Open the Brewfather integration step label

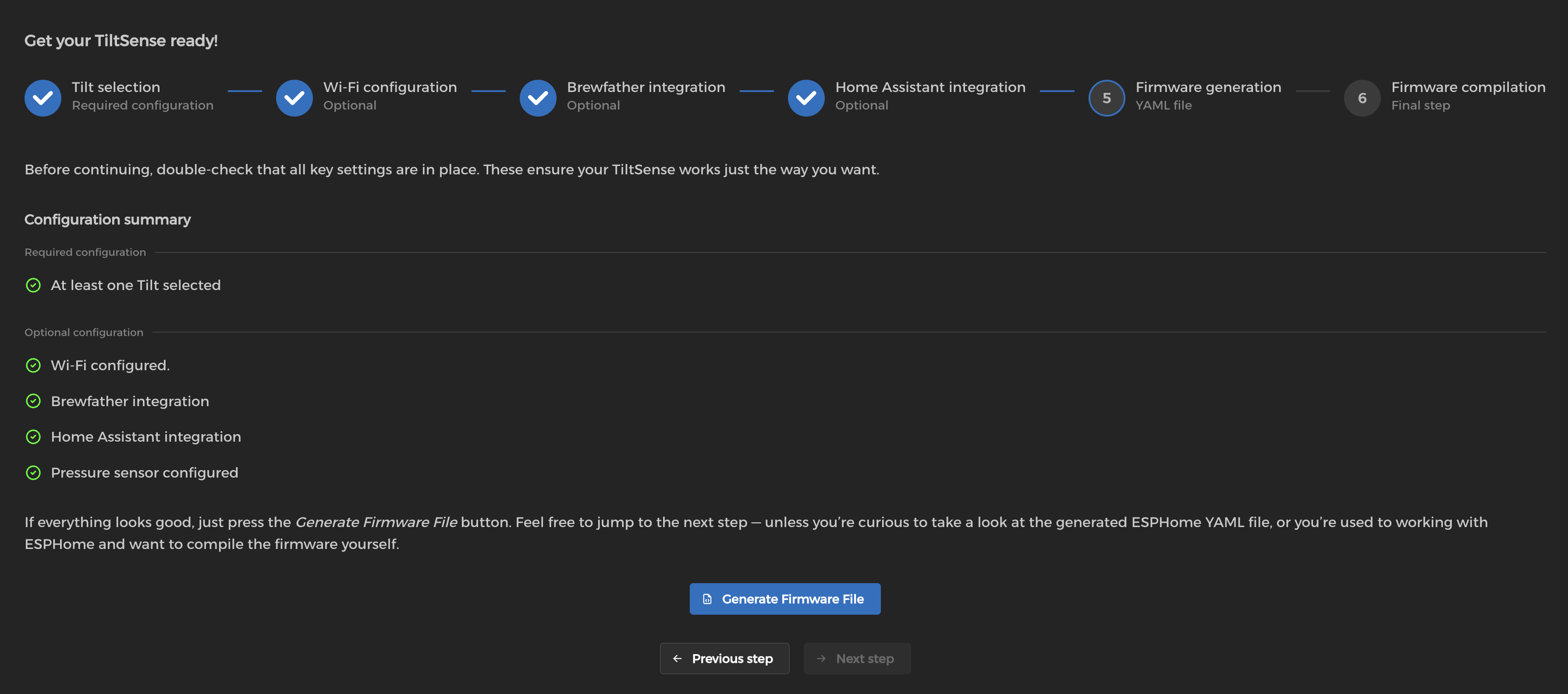pyautogui.click(x=646, y=87)
